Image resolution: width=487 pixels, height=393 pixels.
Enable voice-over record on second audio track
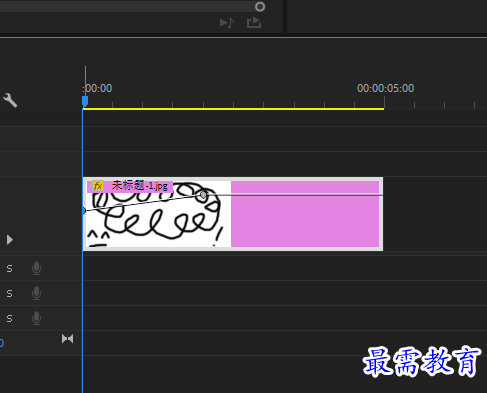coord(36,293)
